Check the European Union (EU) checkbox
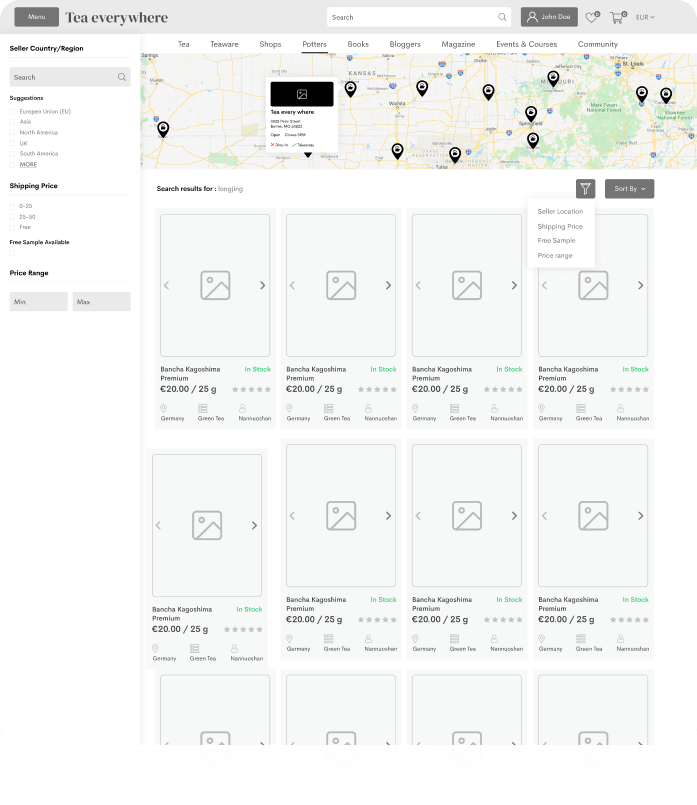697x805 pixels. 12,111
